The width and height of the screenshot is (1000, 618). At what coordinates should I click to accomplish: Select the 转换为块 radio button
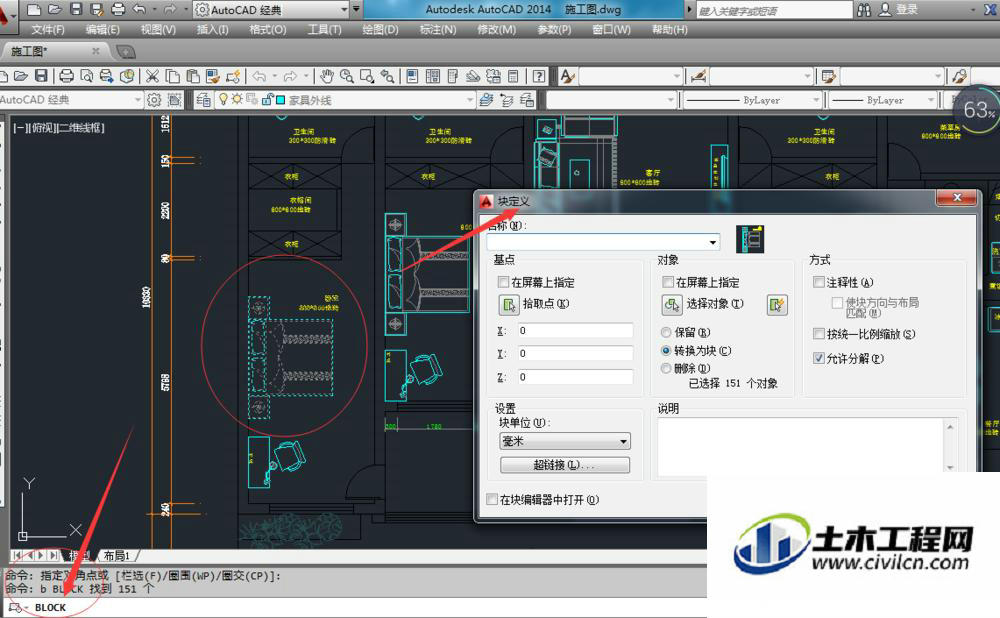coord(666,350)
